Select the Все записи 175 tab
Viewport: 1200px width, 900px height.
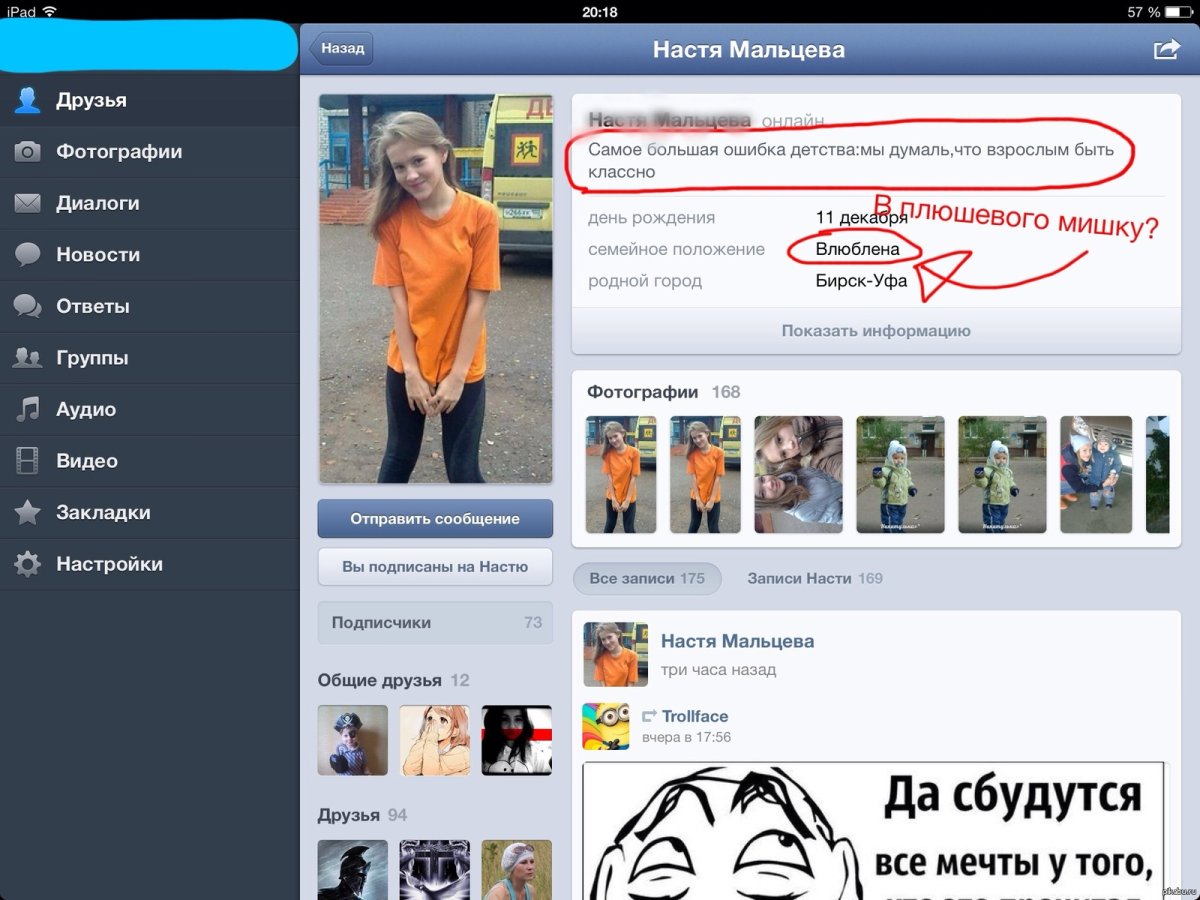point(646,578)
